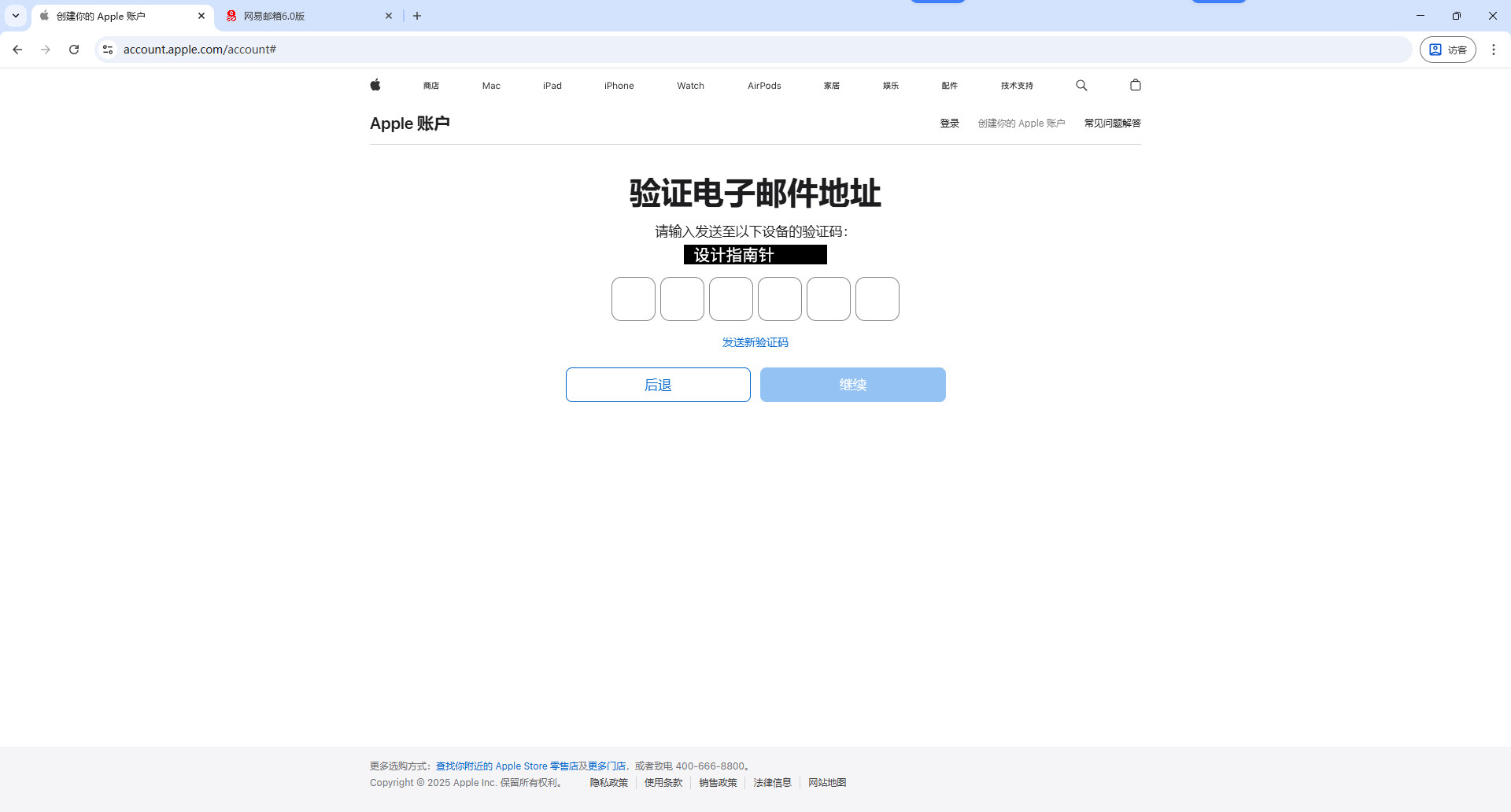Focus the third verification code box
The height and width of the screenshot is (812, 1511).
tap(731, 299)
